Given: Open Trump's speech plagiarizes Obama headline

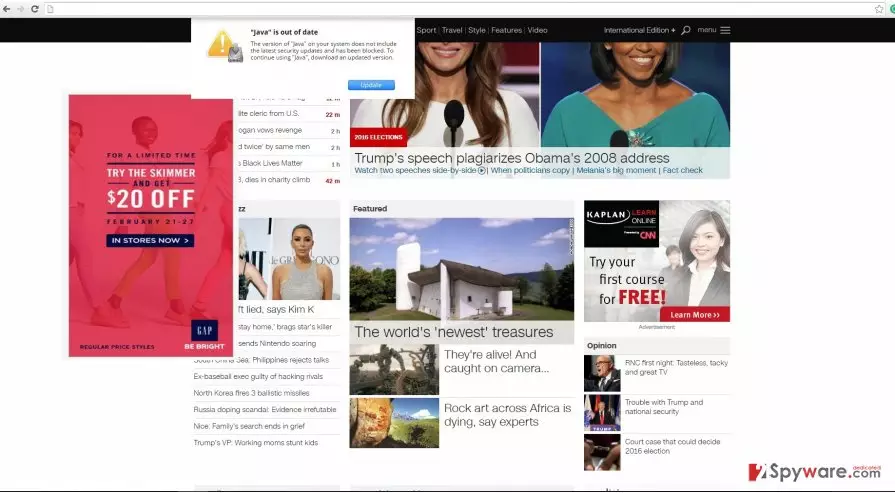Looking at the screenshot, I should [x=511, y=158].
